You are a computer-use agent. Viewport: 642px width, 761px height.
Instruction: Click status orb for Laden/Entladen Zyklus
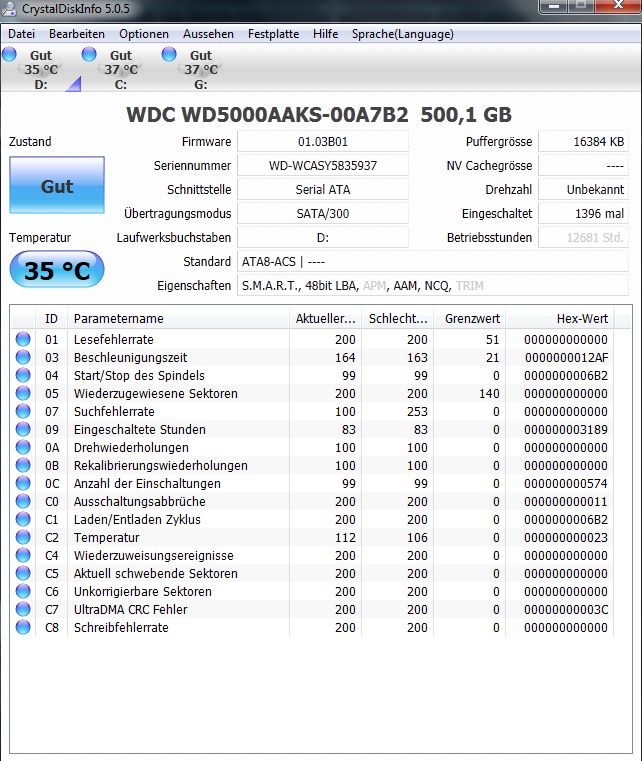[x=23, y=519]
